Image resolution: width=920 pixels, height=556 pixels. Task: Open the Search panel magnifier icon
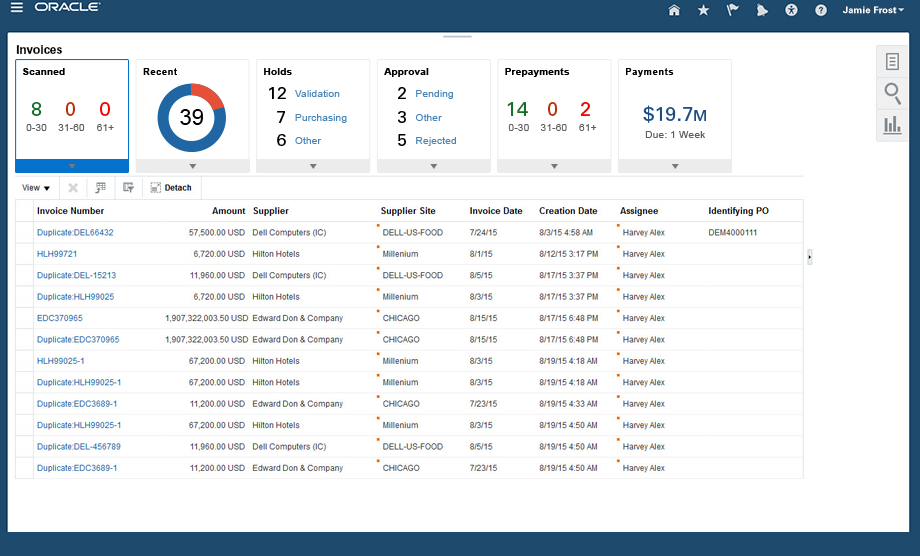892,94
